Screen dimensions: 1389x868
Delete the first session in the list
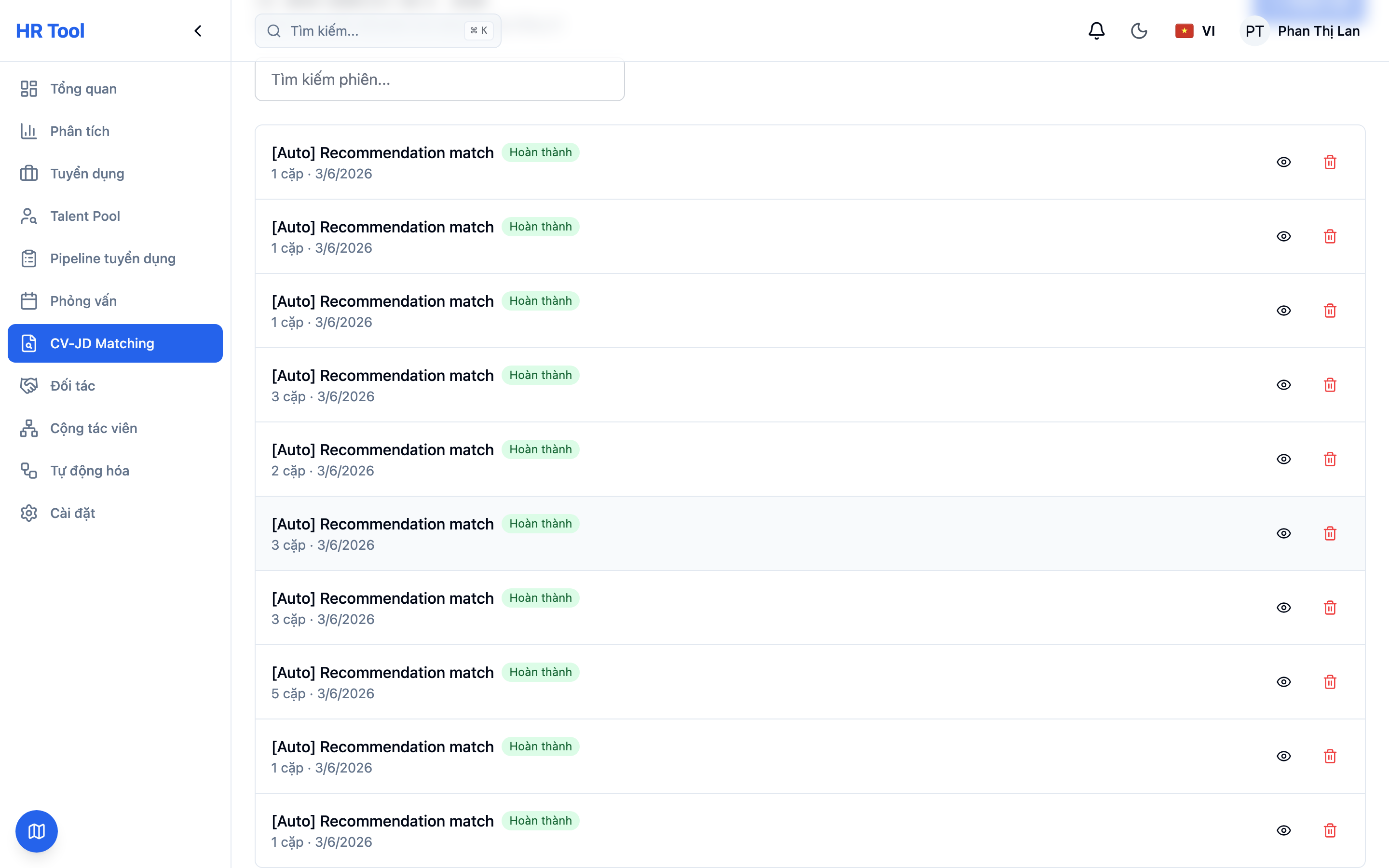[x=1330, y=163]
